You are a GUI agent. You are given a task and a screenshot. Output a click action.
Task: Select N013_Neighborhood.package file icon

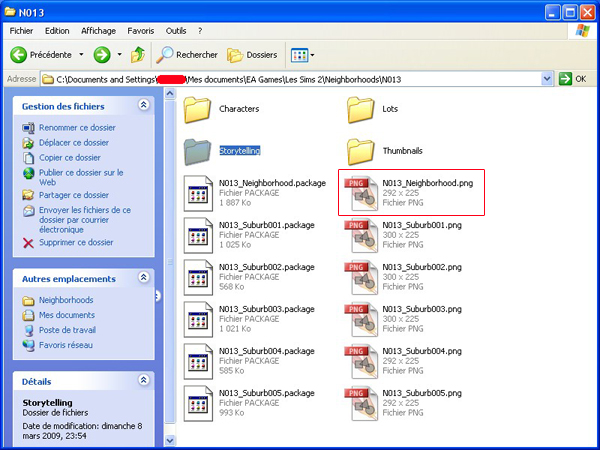click(x=198, y=194)
